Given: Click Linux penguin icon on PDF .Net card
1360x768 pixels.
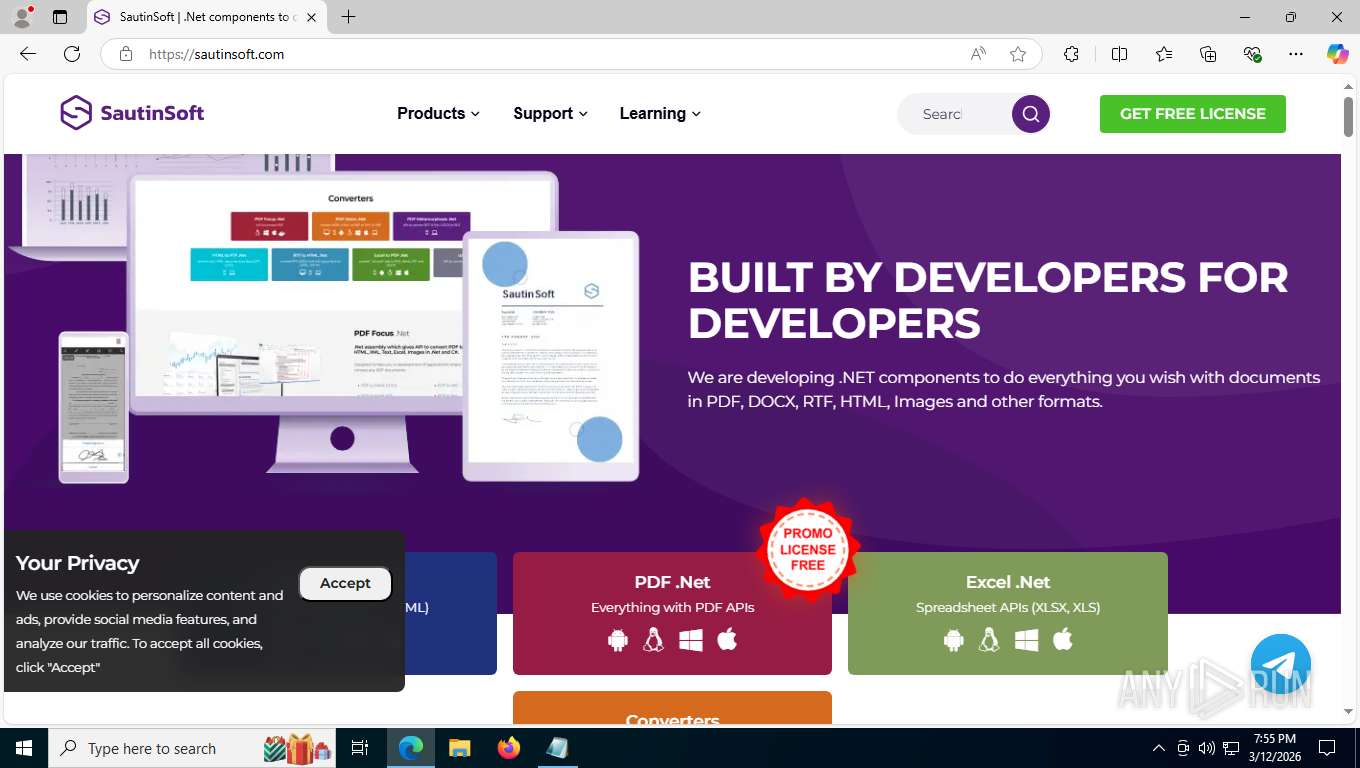Looking at the screenshot, I should pyautogui.click(x=653, y=640).
